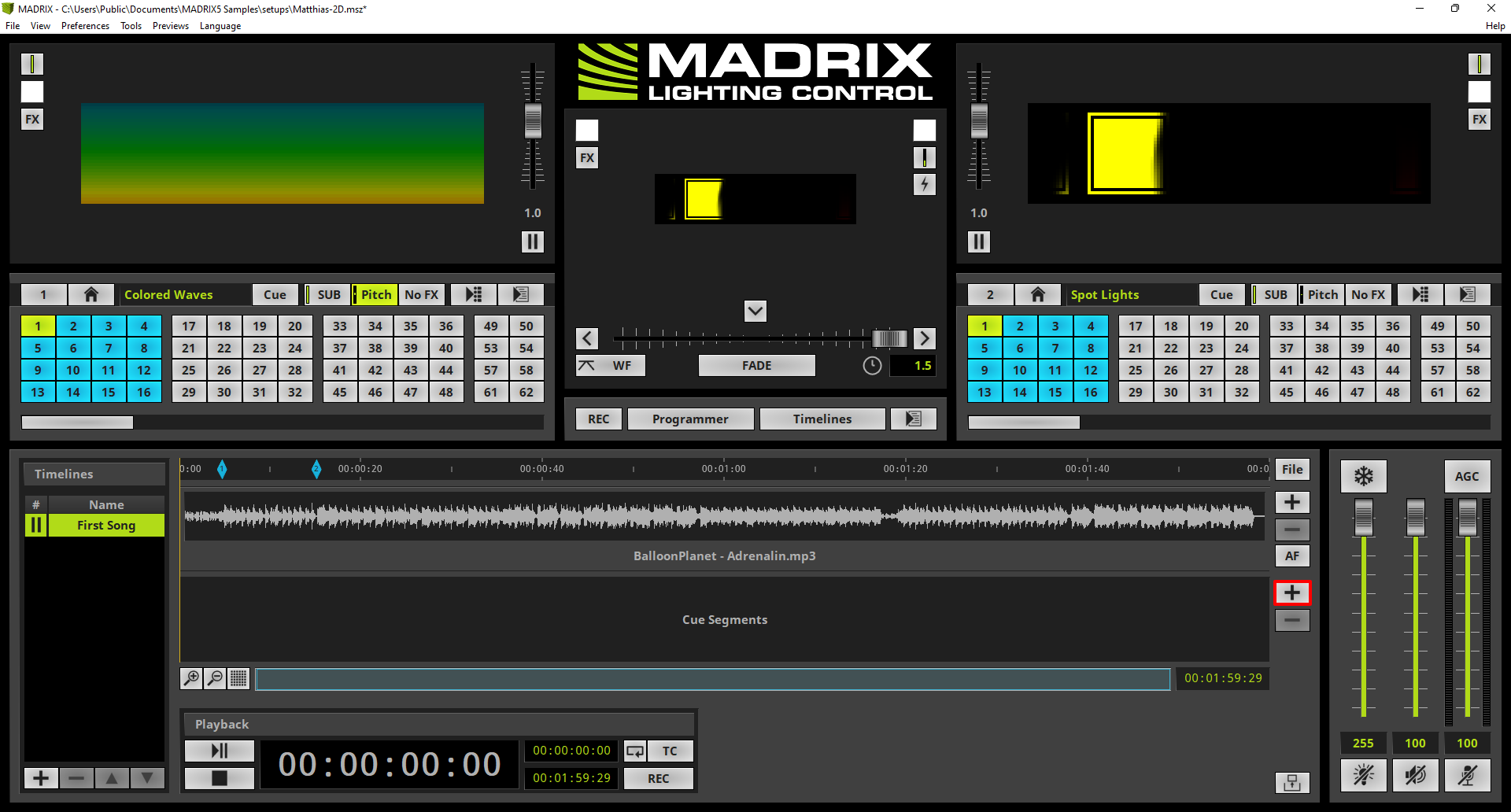Click the FADE button
The height and width of the screenshot is (812, 1511).
pos(756,366)
